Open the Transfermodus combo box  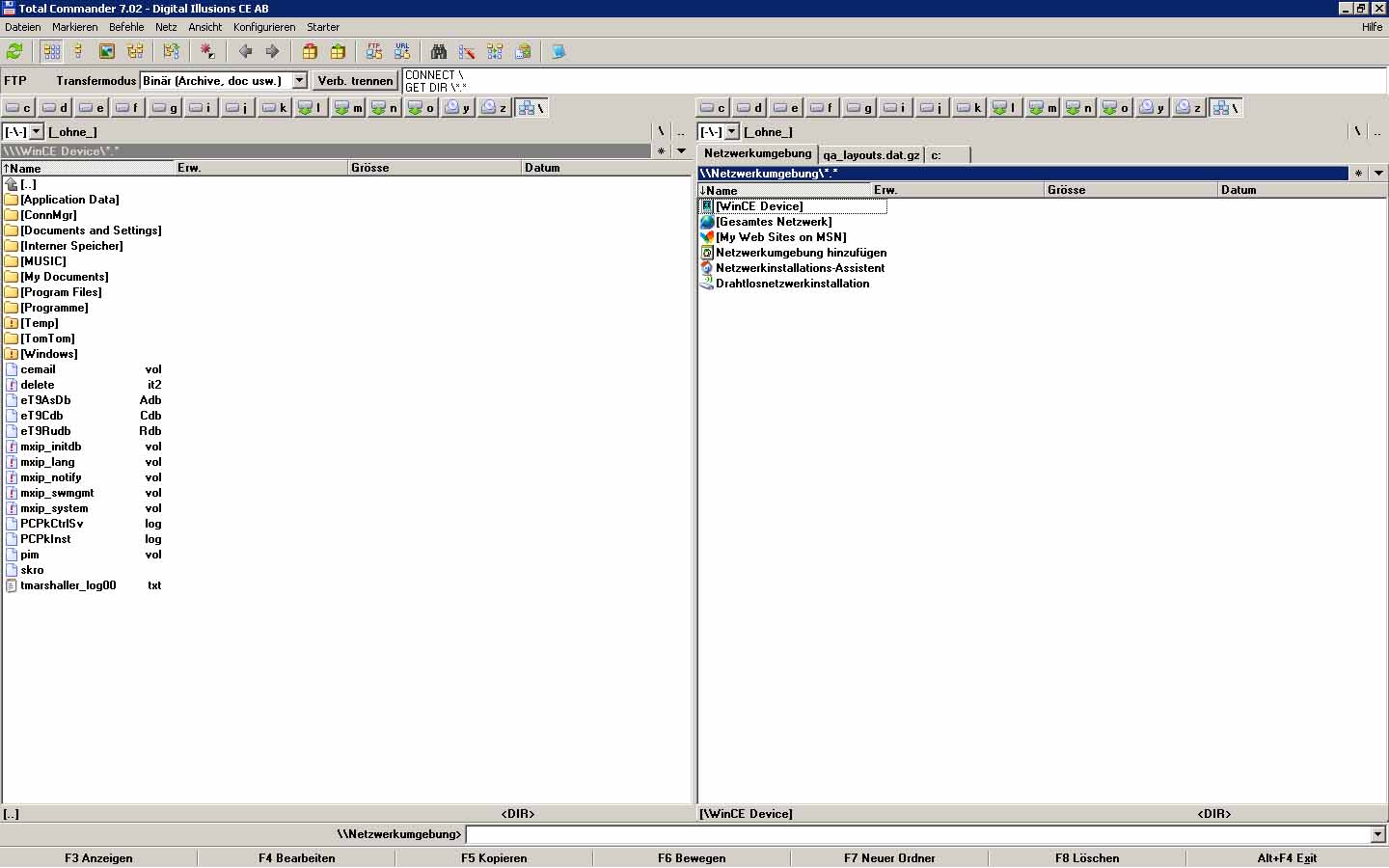pyautogui.click(x=224, y=81)
